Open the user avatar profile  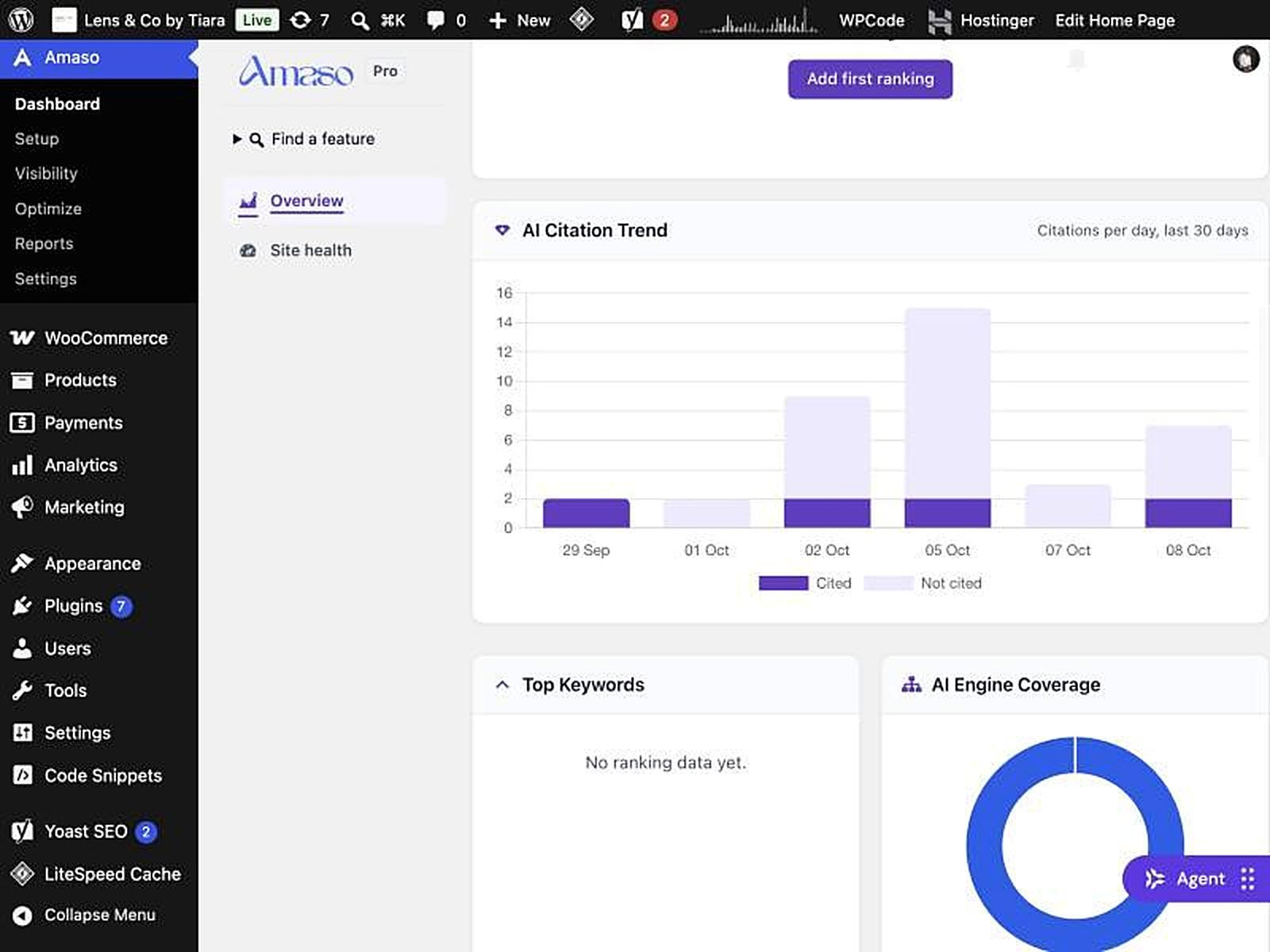(x=1245, y=59)
